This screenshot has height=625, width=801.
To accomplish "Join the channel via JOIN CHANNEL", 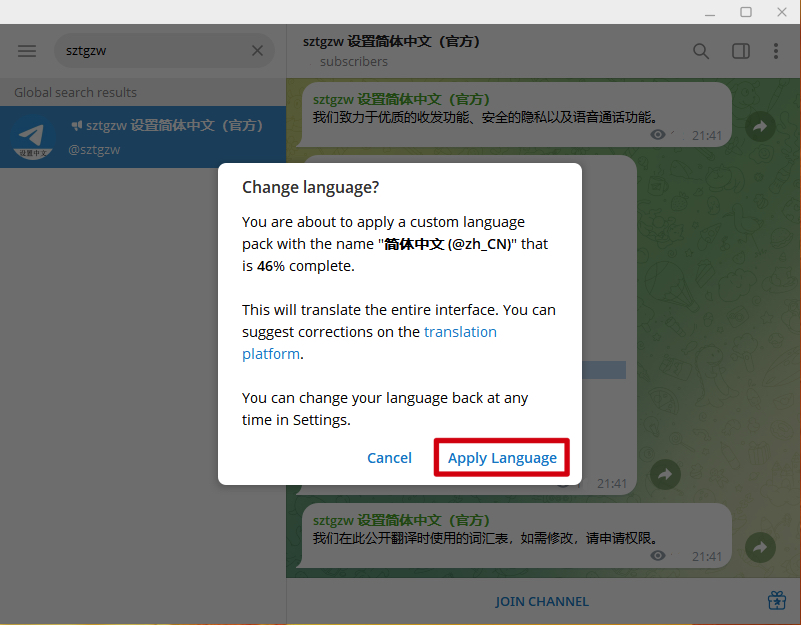I will click(542, 601).
